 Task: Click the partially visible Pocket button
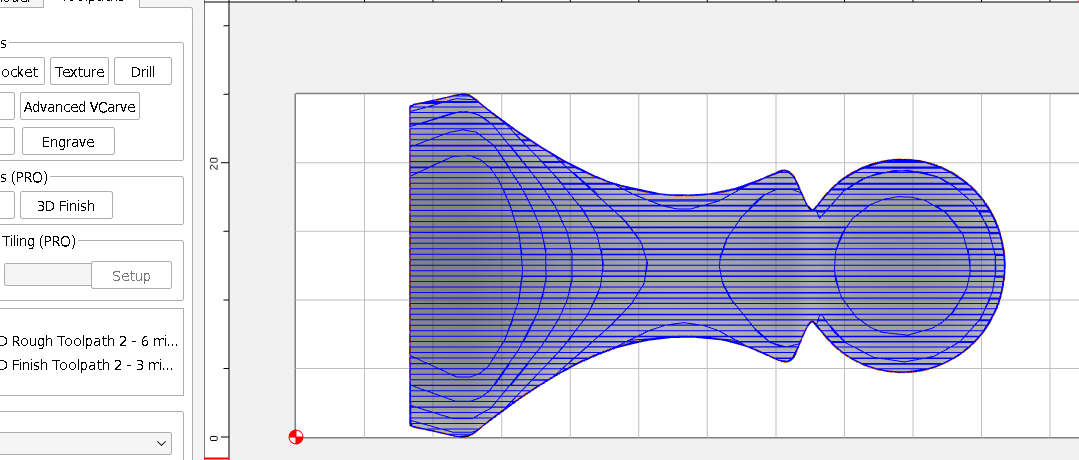coord(20,72)
